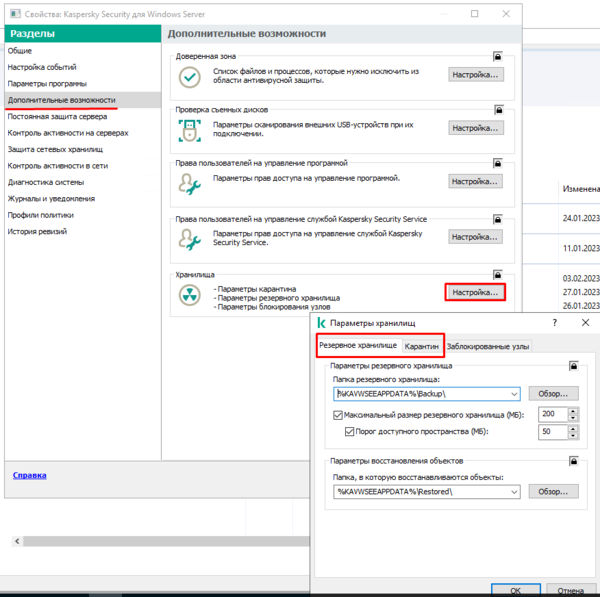Open the Справка help link
This screenshot has height=597, width=600.
tap(29, 475)
